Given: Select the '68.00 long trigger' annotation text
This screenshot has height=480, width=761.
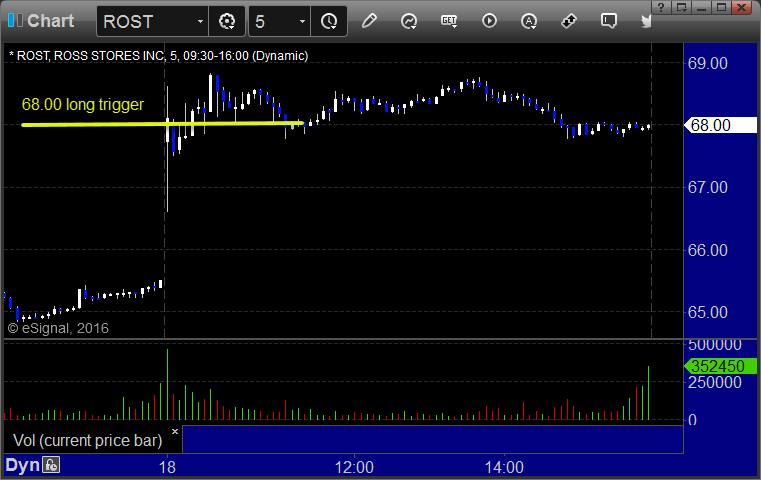Looking at the screenshot, I should pyautogui.click(x=83, y=104).
